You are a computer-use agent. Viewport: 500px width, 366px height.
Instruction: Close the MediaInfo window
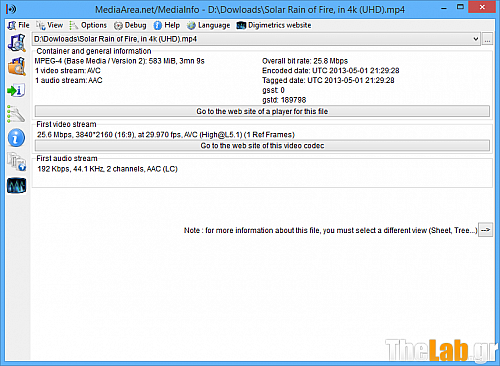pos(482,7)
